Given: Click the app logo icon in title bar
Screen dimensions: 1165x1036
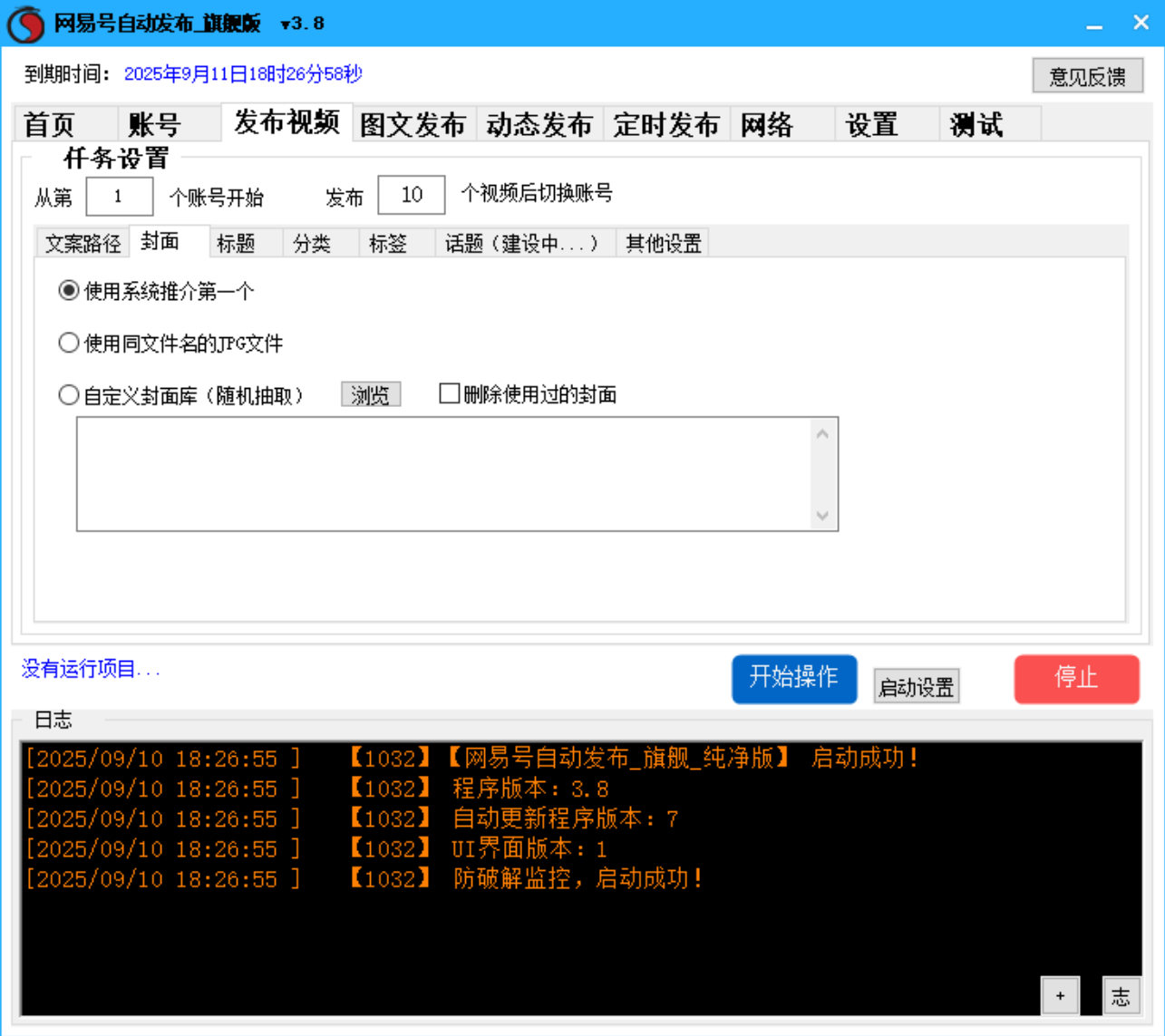Looking at the screenshot, I should coord(25,22).
